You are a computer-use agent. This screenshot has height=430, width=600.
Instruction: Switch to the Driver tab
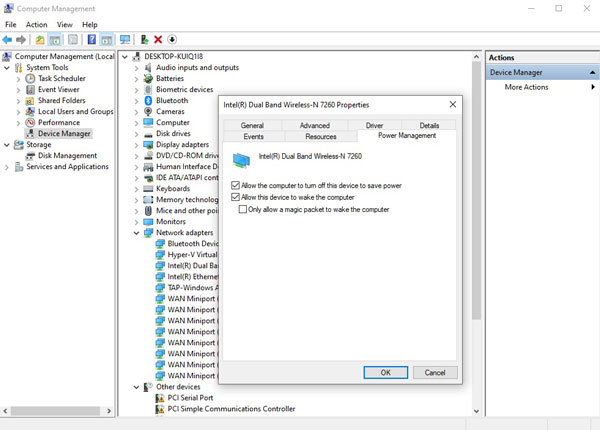click(x=374, y=125)
